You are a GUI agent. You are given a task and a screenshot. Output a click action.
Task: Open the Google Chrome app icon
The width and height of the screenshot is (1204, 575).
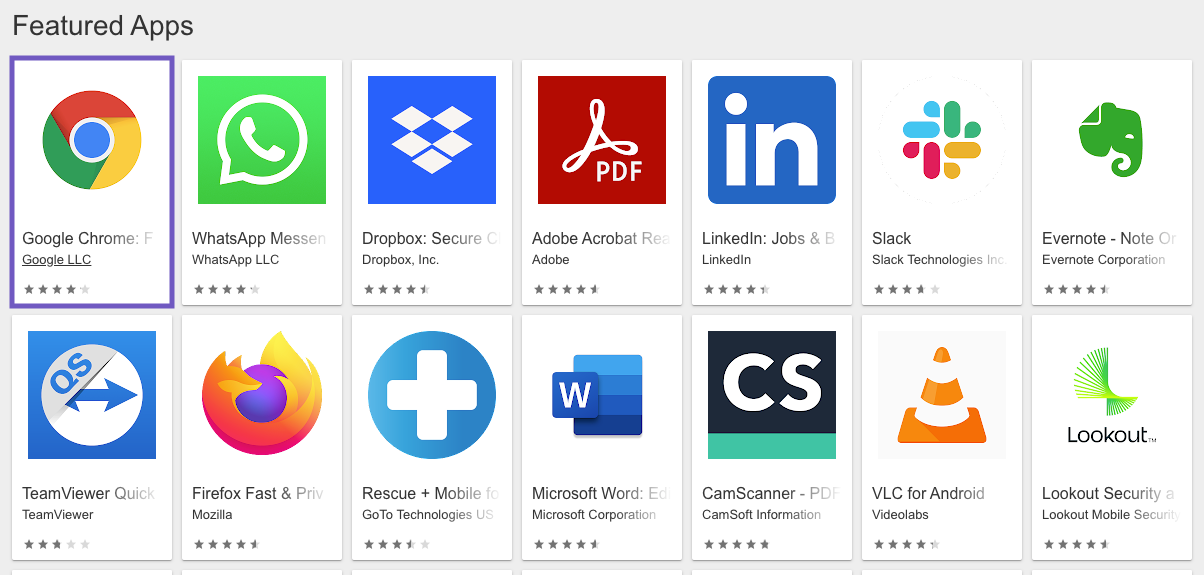[x=92, y=140]
